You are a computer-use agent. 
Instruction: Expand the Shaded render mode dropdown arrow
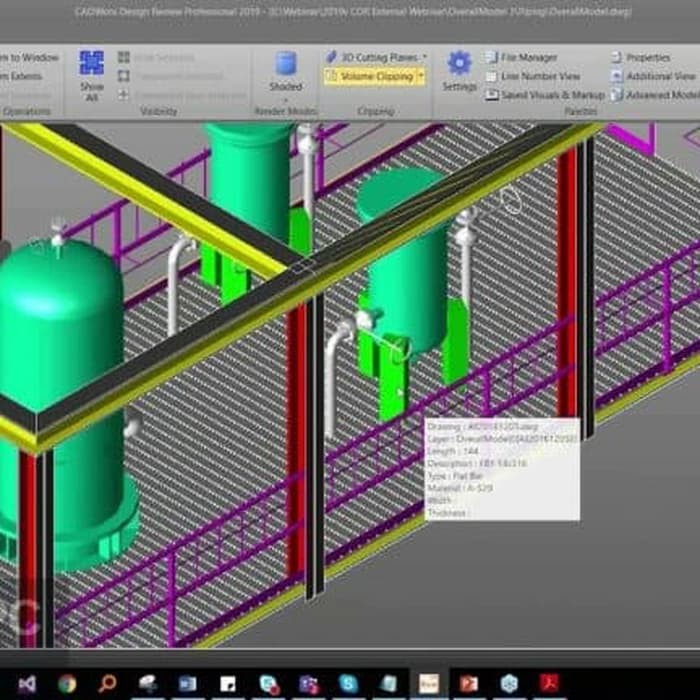(286, 99)
